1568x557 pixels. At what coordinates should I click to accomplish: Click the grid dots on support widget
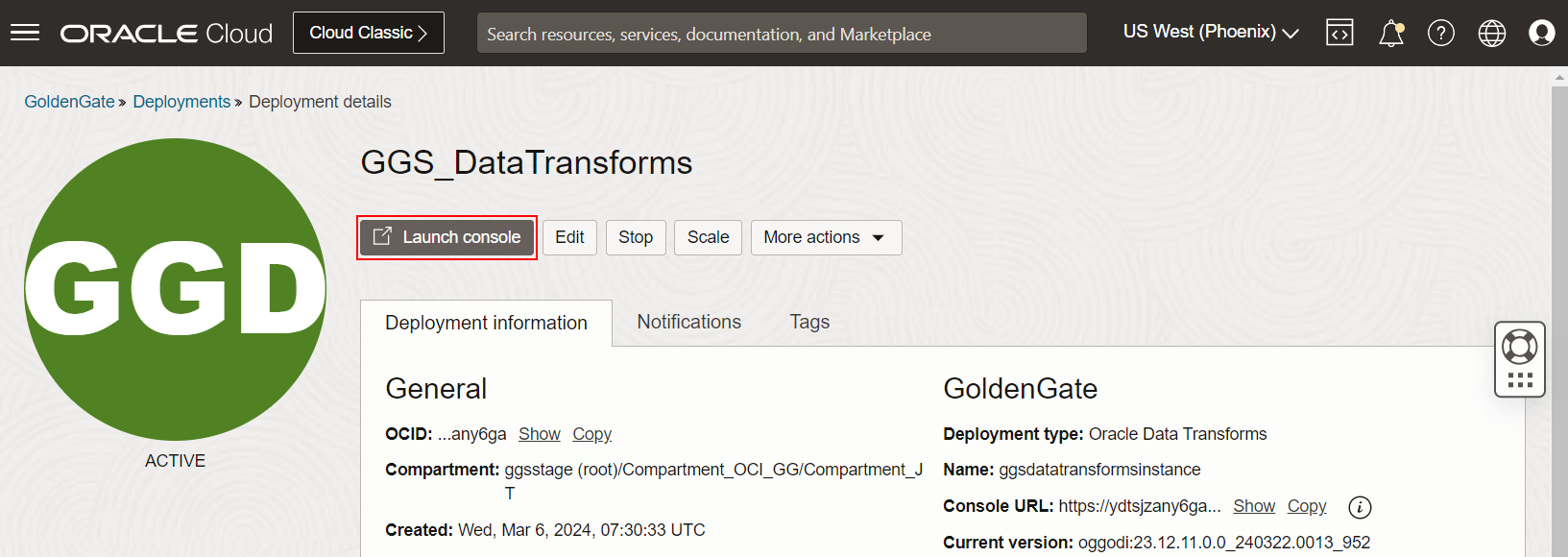tap(1520, 380)
